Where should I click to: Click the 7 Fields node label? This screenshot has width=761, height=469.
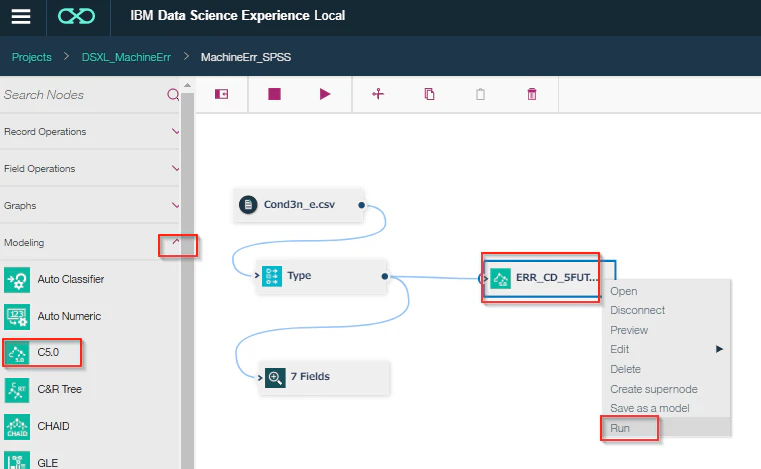(310, 377)
